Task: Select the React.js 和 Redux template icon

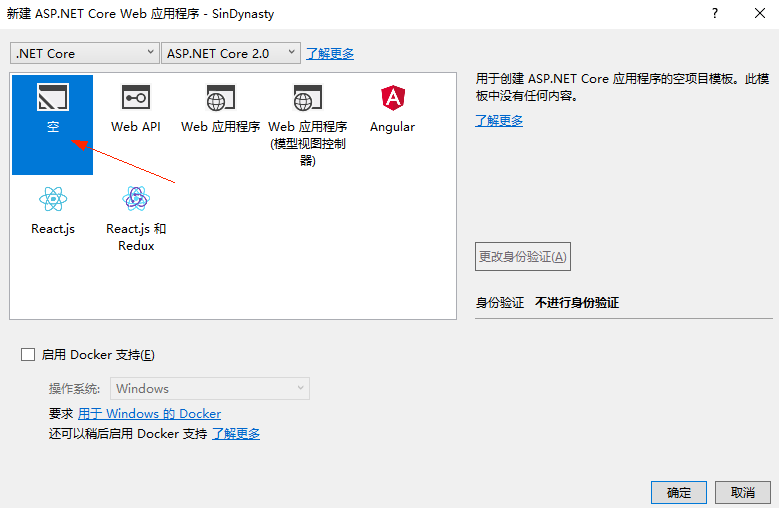Action: (136, 199)
